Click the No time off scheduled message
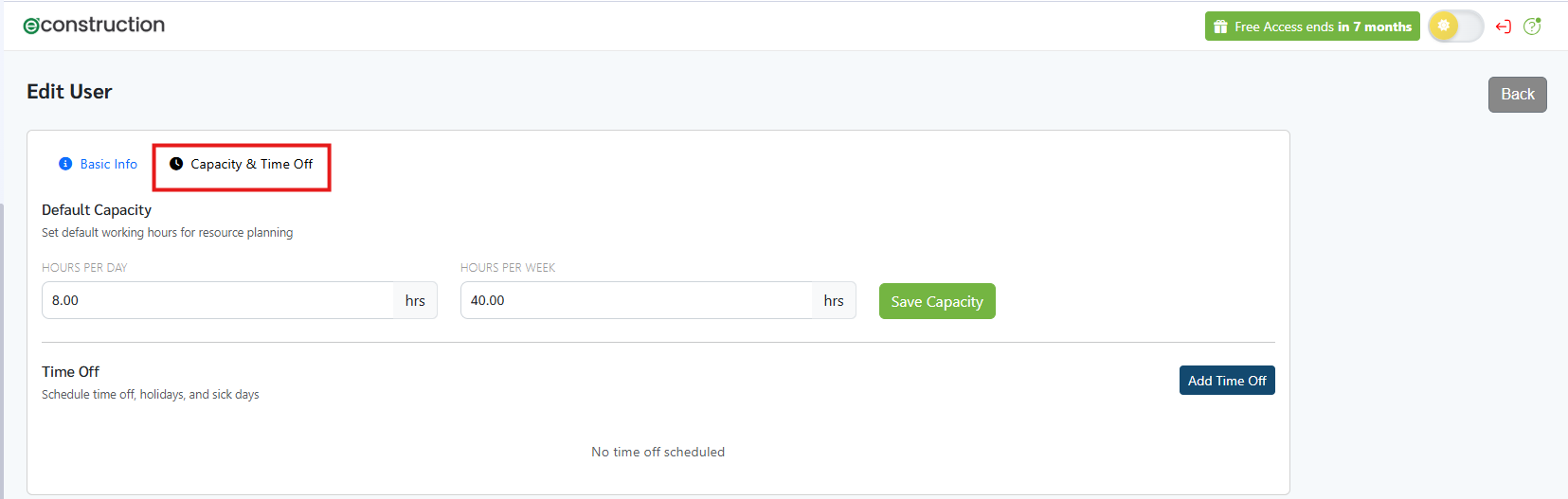The width and height of the screenshot is (1568, 499). [658, 452]
